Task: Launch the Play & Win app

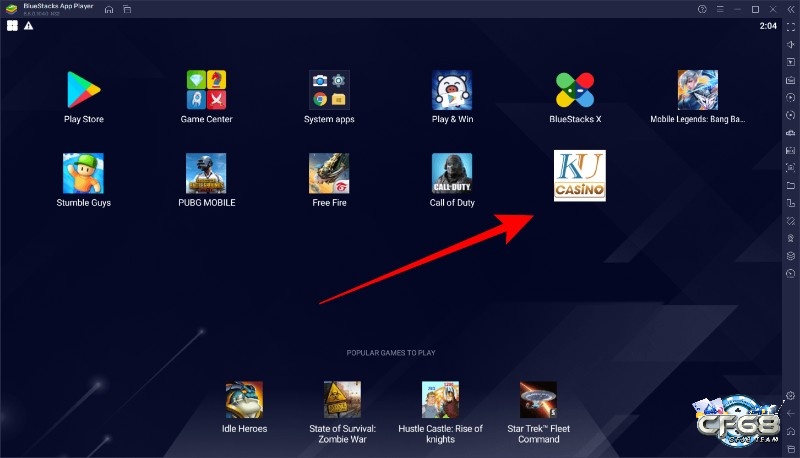Action: (x=452, y=90)
